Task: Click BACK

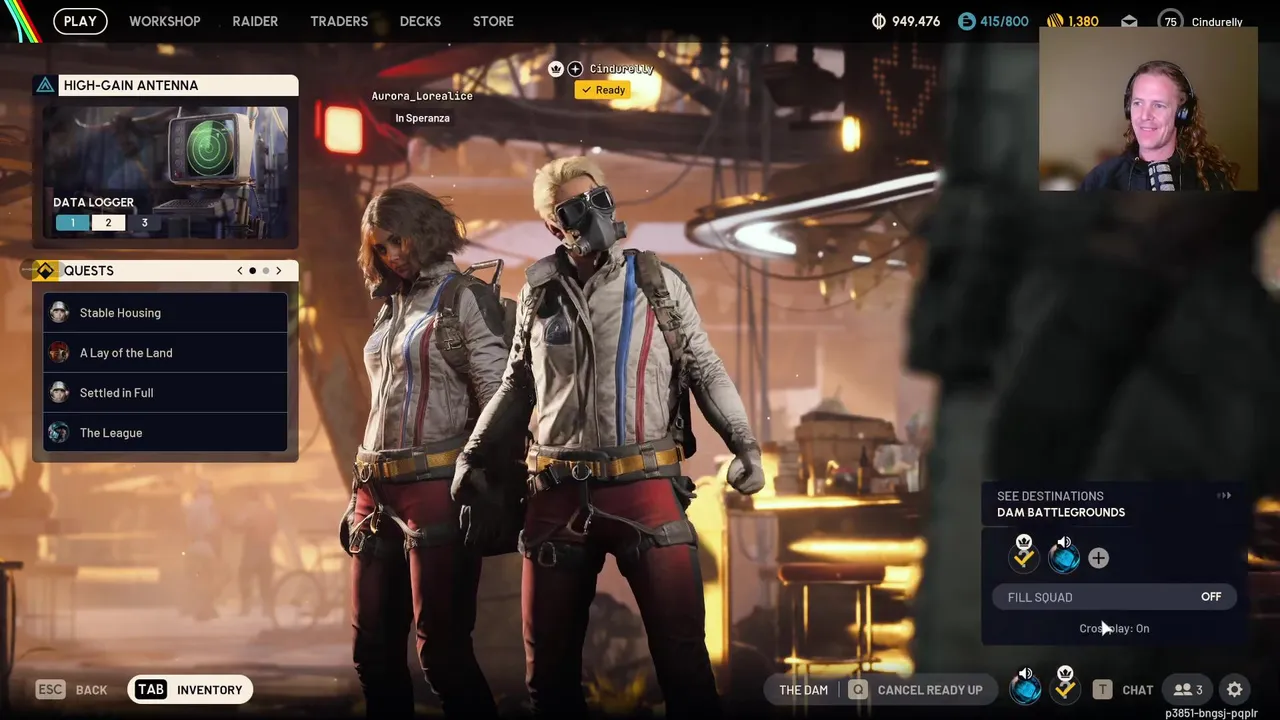Action: (91, 690)
